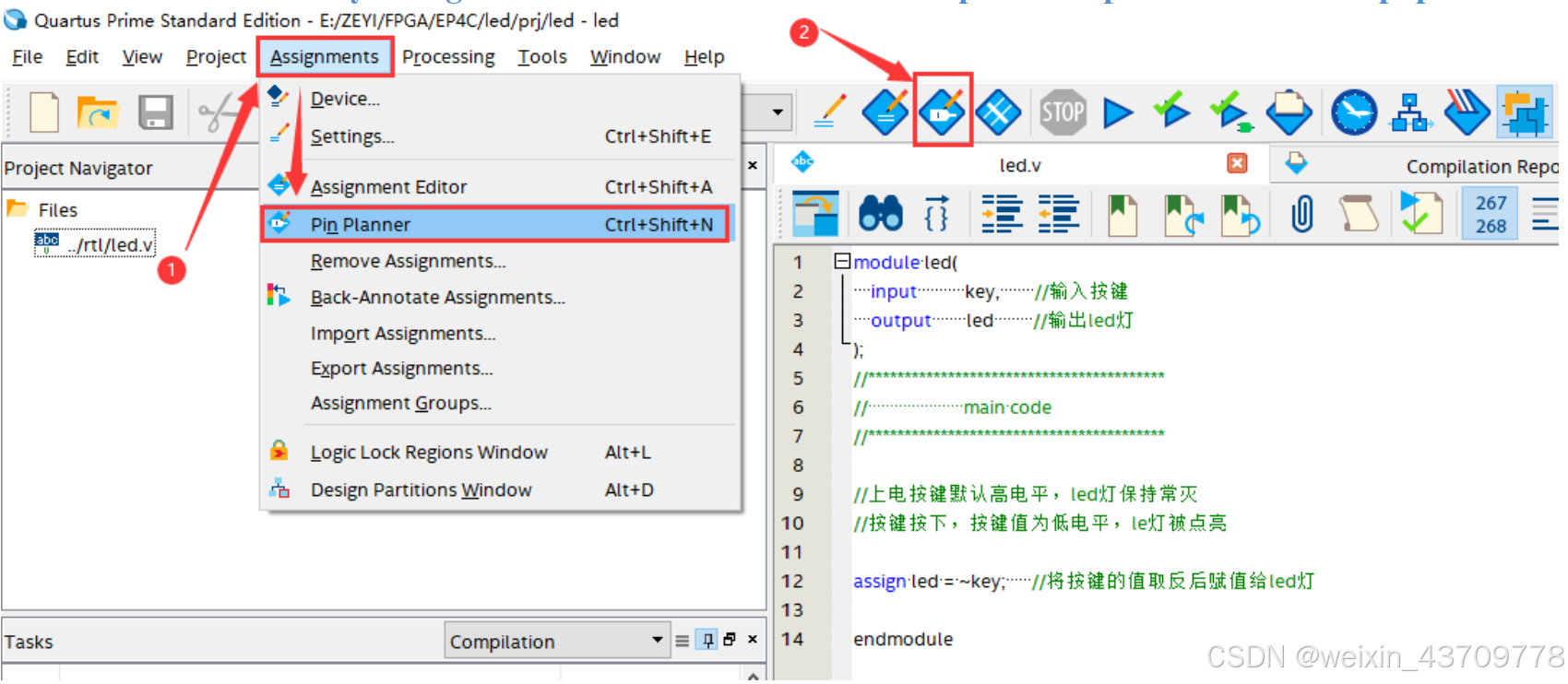Find the matching brace icon
The width and height of the screenshot is (1568, 684).
point(936,214)
